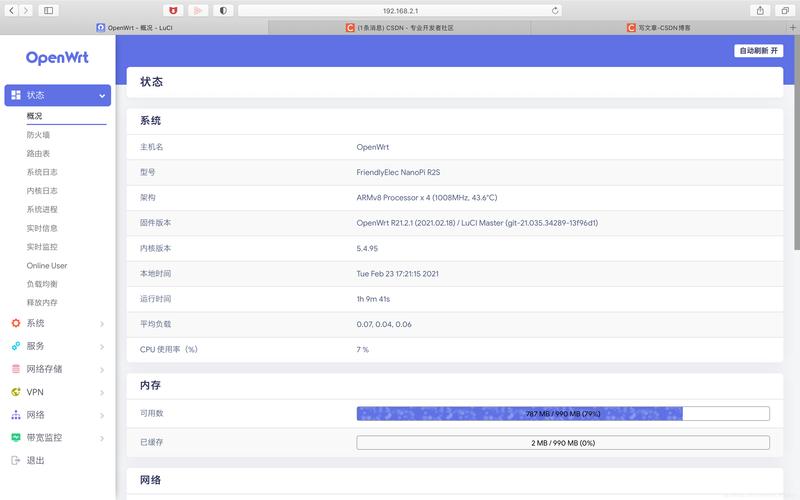
Task: Select the 网络 topology icon in sidebar
Action: [16, 415]
